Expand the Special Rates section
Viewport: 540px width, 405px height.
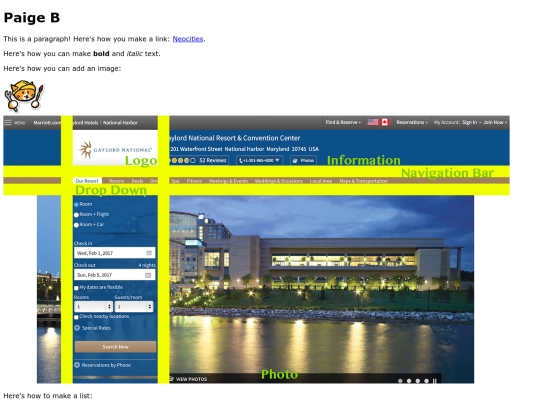pyautogui.click(x=93, y=328)
